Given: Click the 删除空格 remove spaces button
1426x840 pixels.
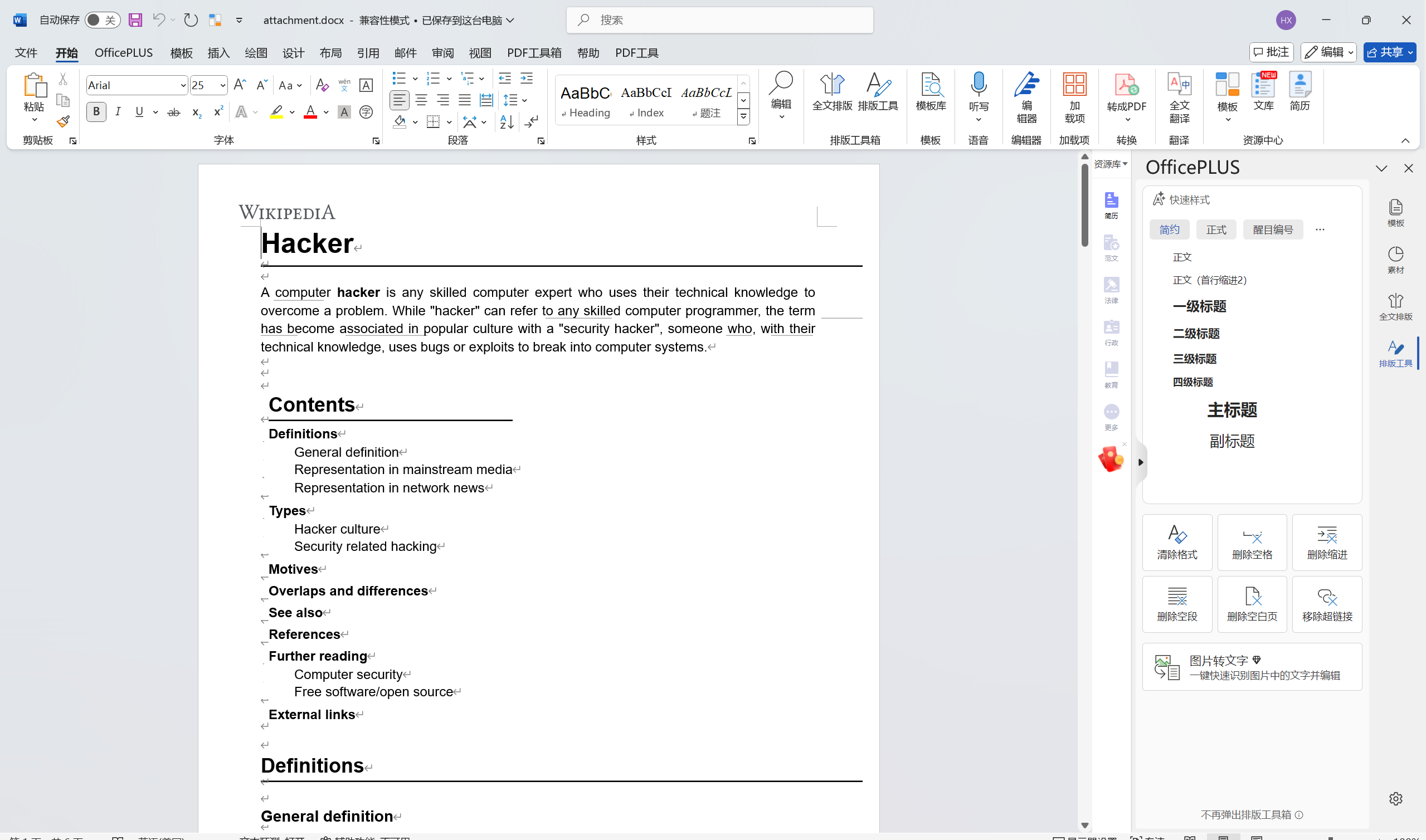Looking at the screenshot, I should [x=1252, y=542].
